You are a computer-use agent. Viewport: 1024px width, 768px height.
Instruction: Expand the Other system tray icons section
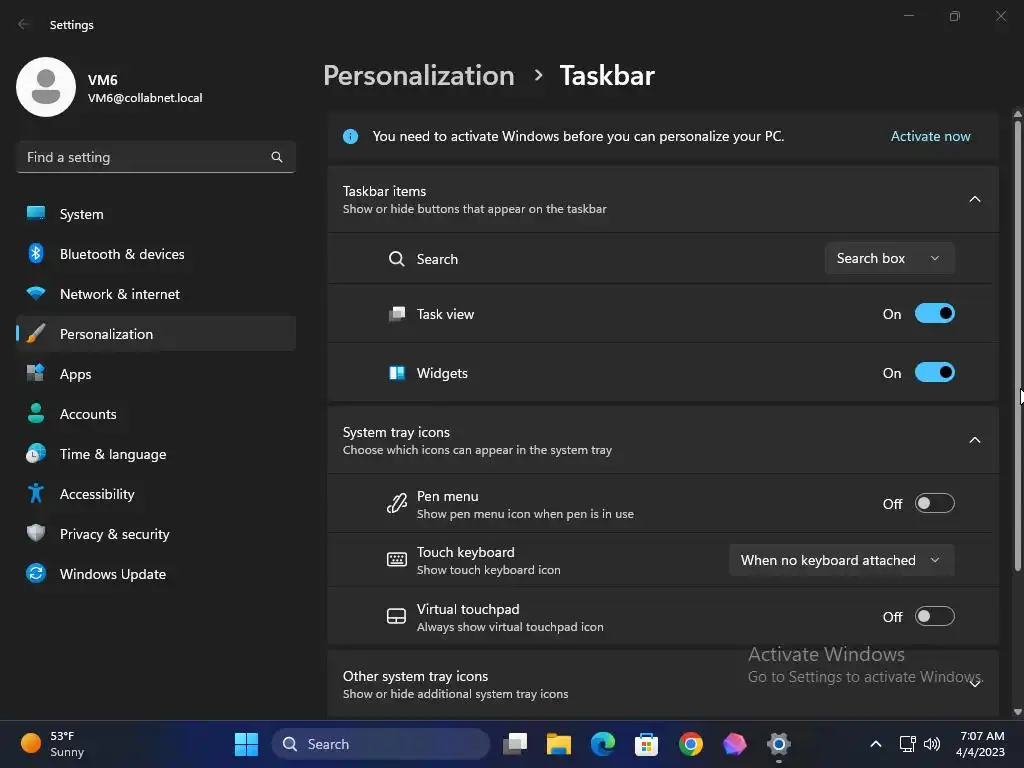(x=974, y=684)
